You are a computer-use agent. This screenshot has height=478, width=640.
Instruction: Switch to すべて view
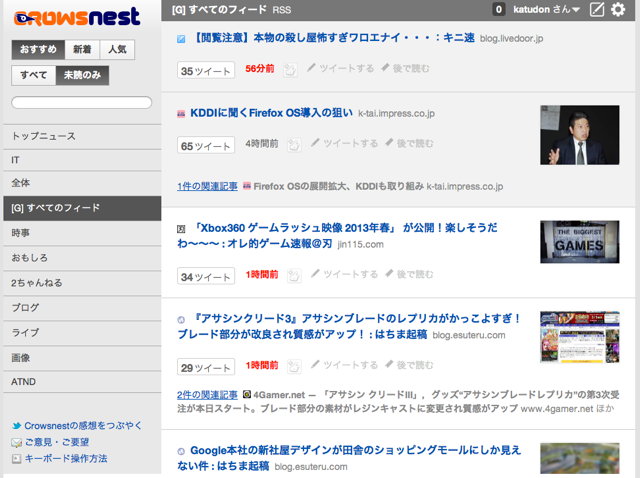tap(33, 75)
